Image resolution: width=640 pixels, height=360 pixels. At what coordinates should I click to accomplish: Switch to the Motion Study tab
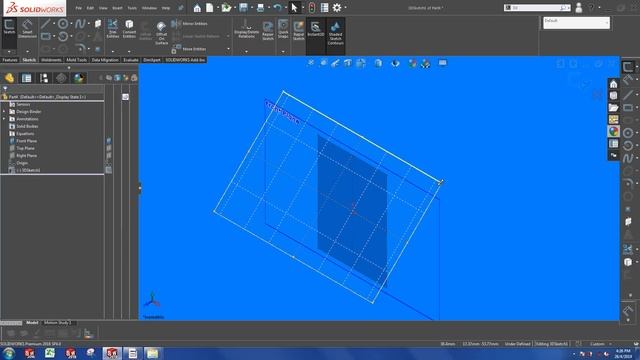click(58, 322)
